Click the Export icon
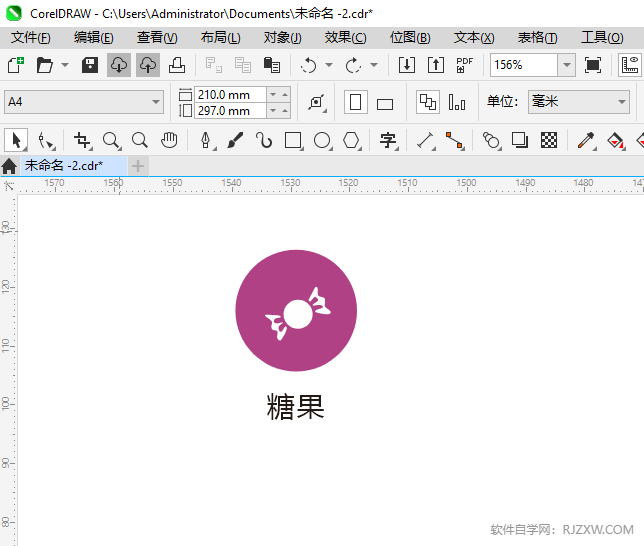644x546 pixels. (x=436, y=65)
